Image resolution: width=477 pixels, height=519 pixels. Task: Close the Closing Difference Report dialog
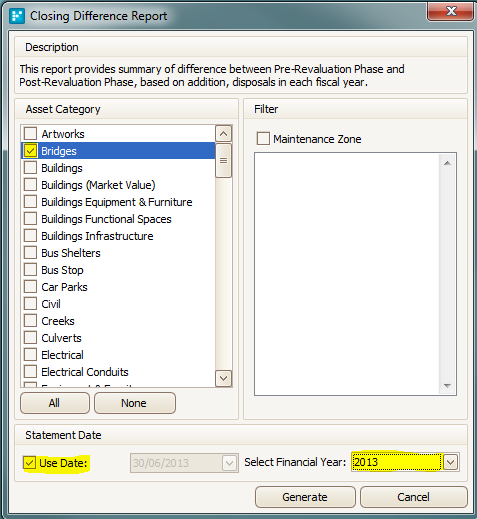[x=451, y=11]
